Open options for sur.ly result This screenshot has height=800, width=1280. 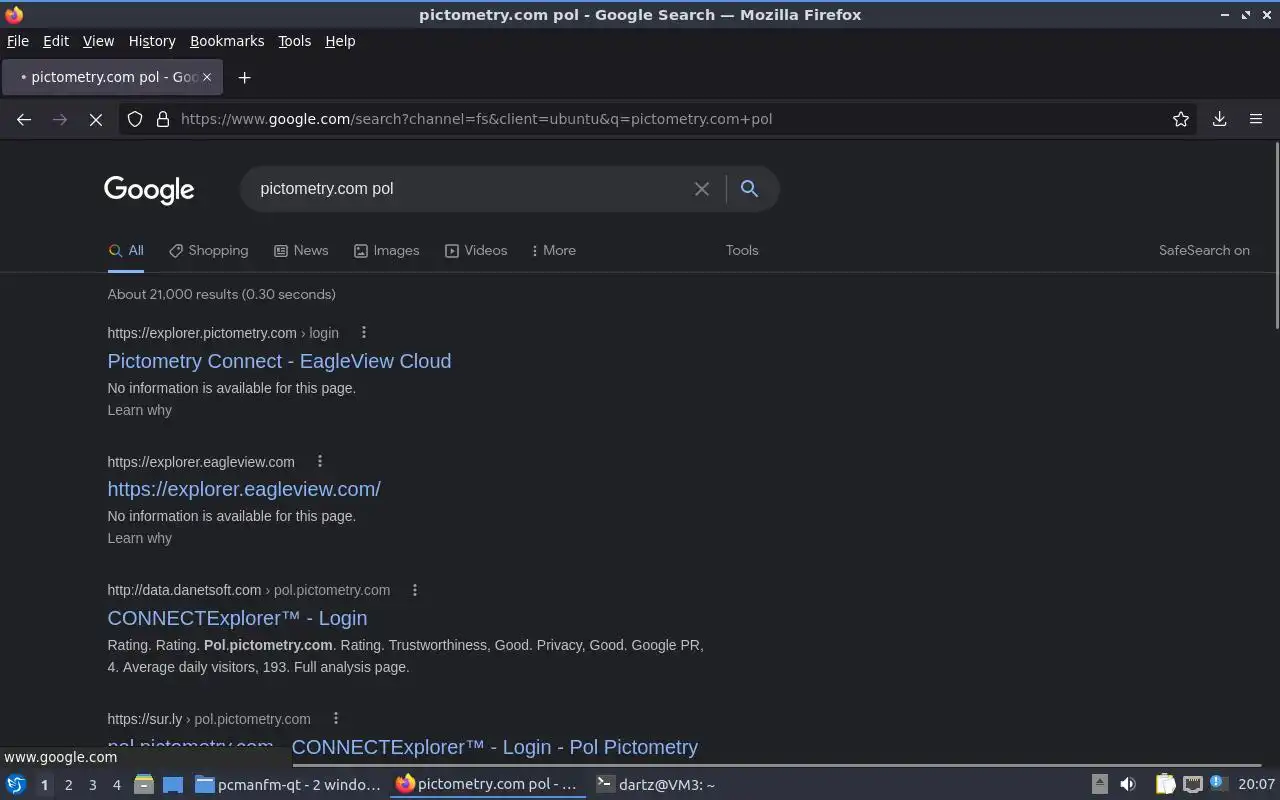(x=335, y=718)
